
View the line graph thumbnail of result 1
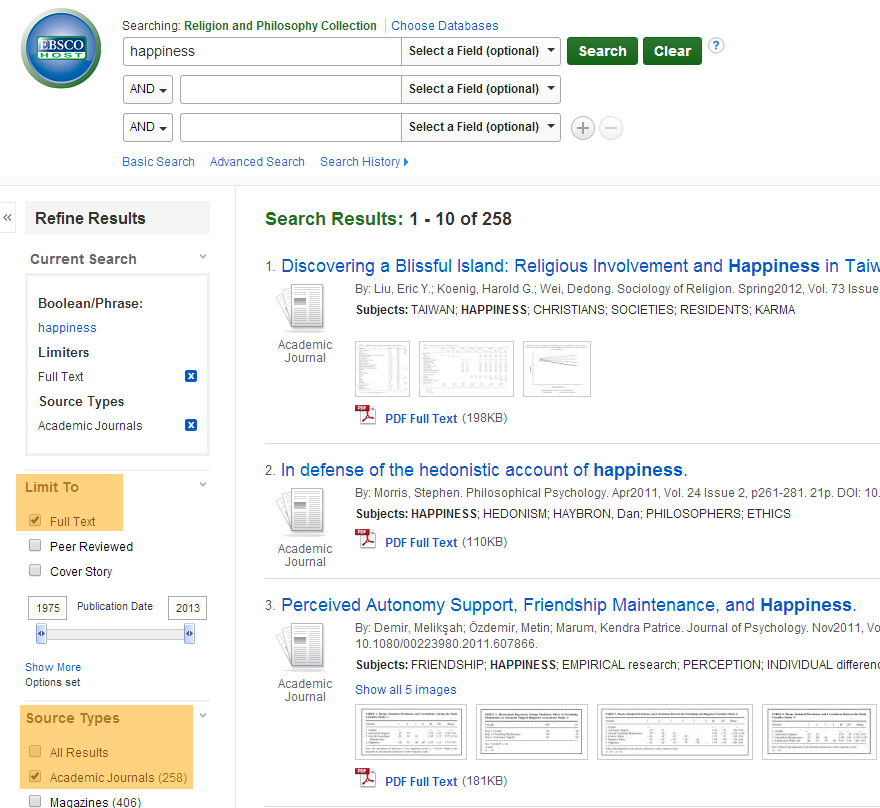557,369
